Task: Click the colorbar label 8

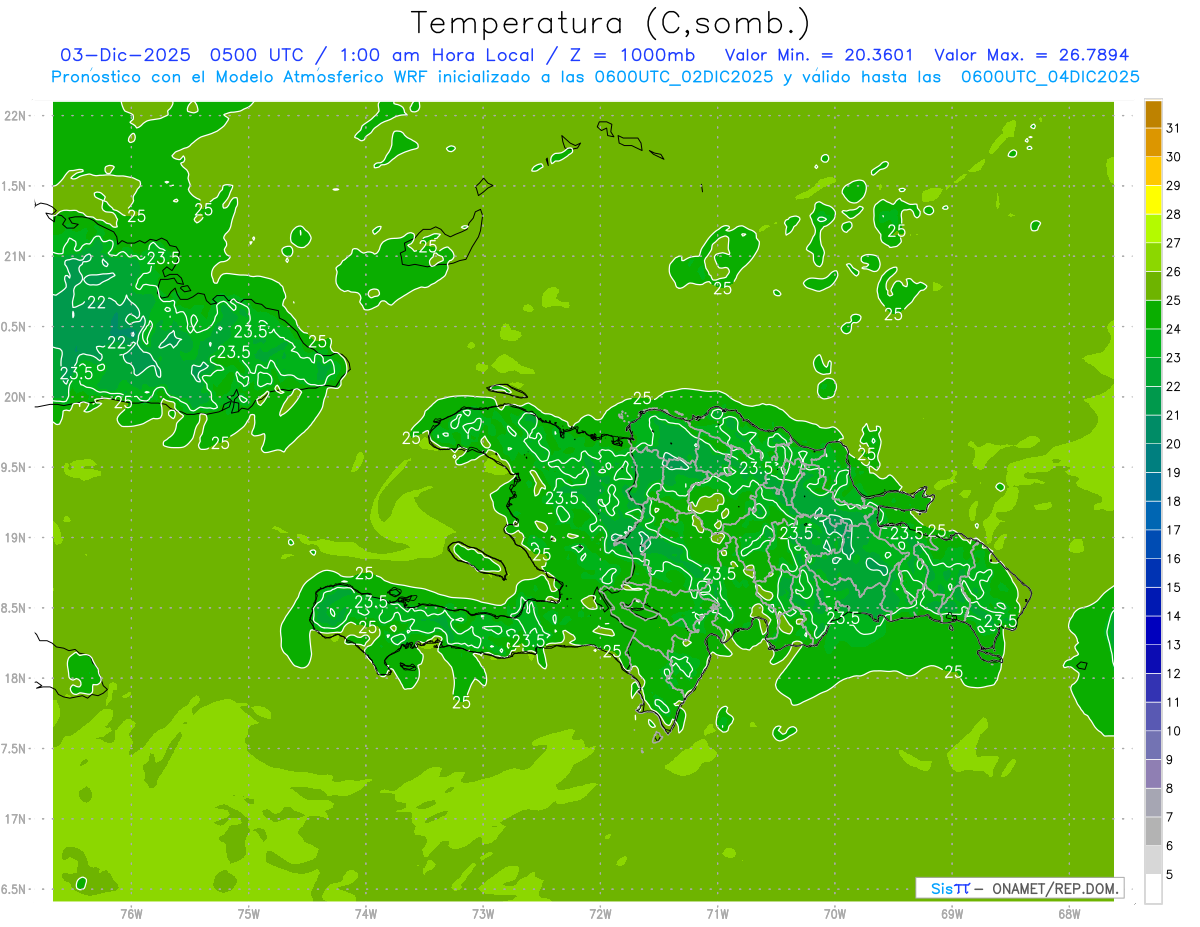Action: [x=1170, y=788]
